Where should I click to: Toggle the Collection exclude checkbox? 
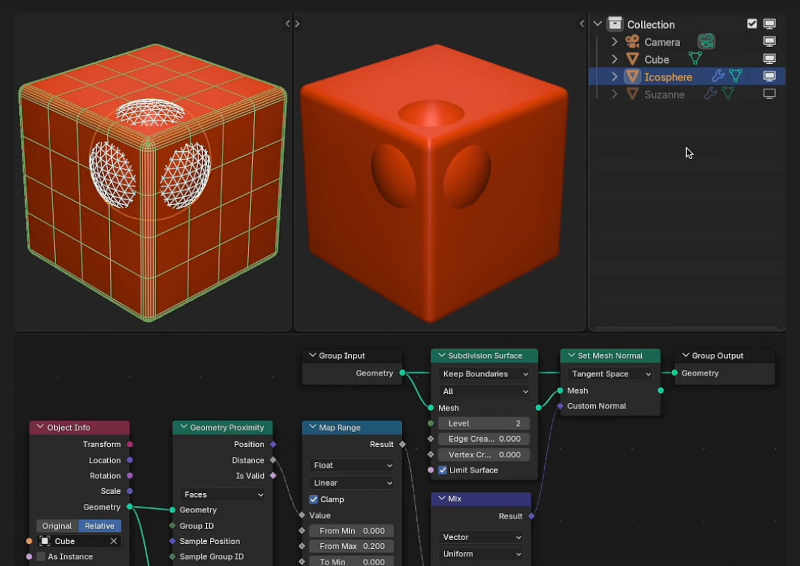[752, 23]
